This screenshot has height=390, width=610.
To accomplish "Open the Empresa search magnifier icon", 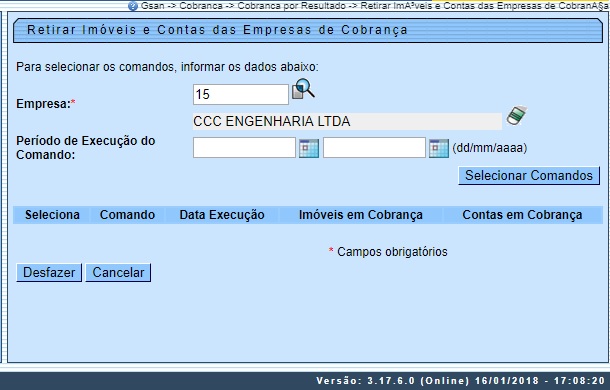I will (x=303, y=88).
